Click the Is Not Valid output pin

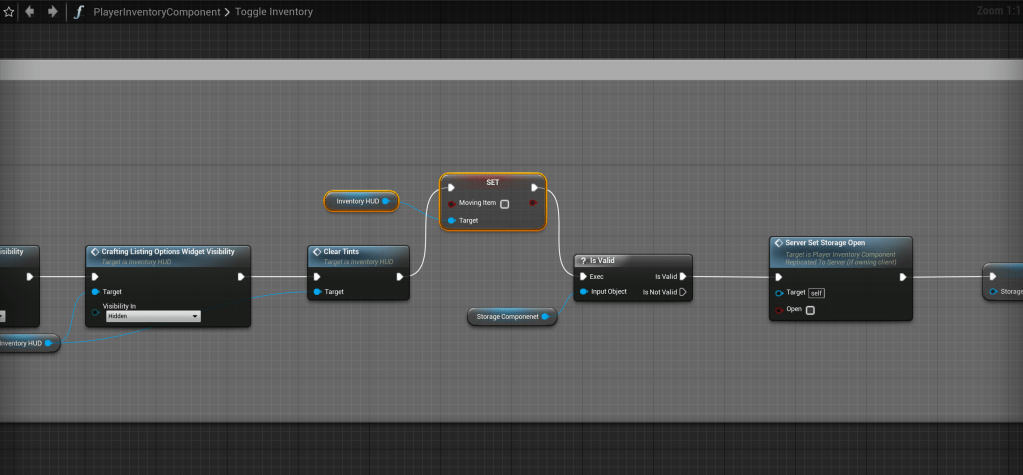[684, 292]
